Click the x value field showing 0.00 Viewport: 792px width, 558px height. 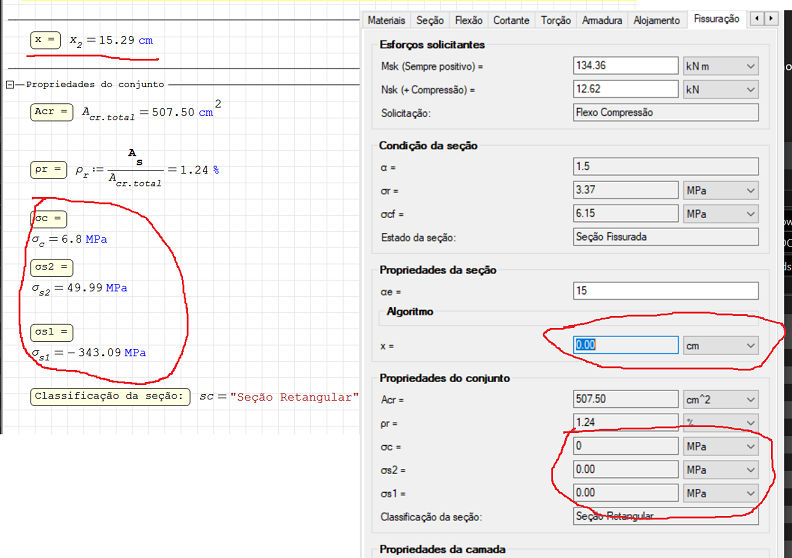[625, 345]
